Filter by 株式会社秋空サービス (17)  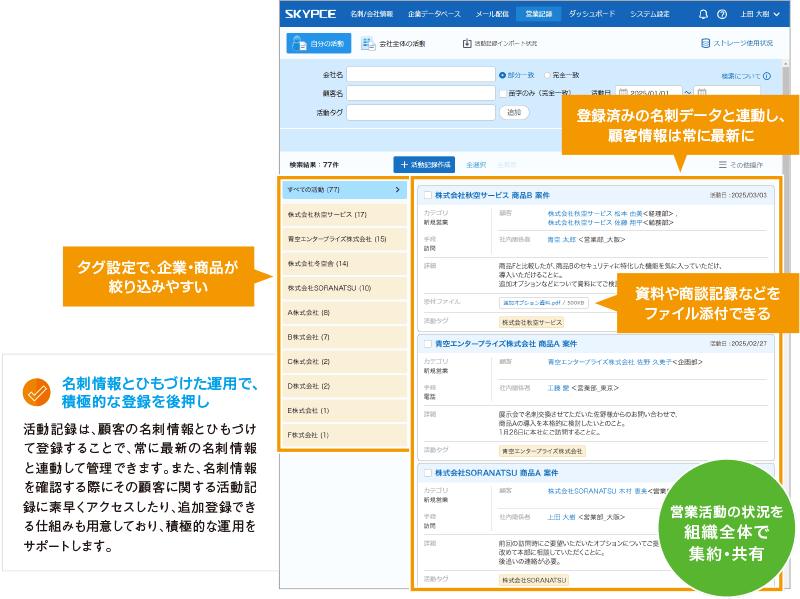[x=344, y=214]
